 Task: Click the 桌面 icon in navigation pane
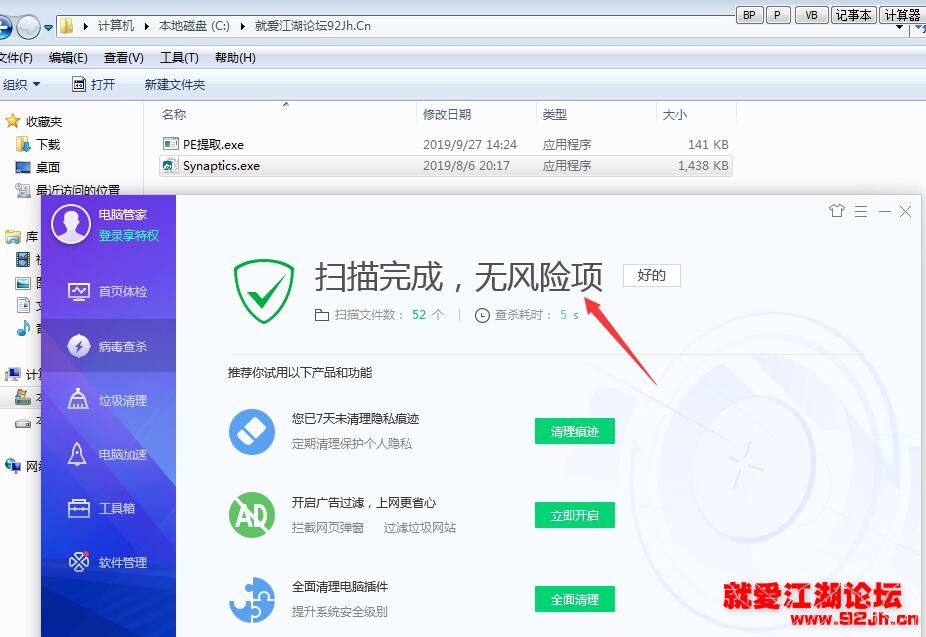click(22, 167)
